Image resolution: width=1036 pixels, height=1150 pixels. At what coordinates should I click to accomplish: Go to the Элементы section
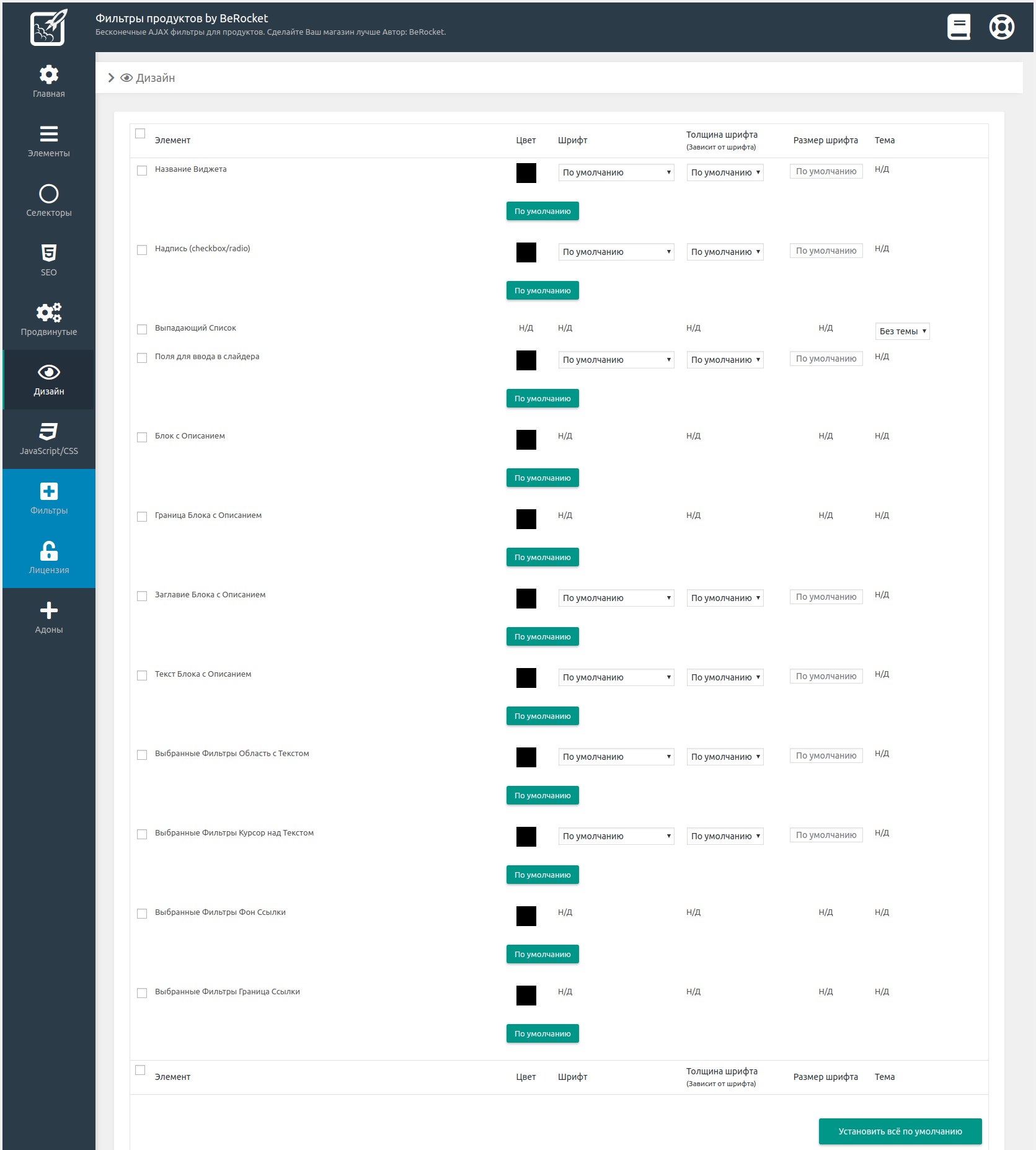pos(48,141)
